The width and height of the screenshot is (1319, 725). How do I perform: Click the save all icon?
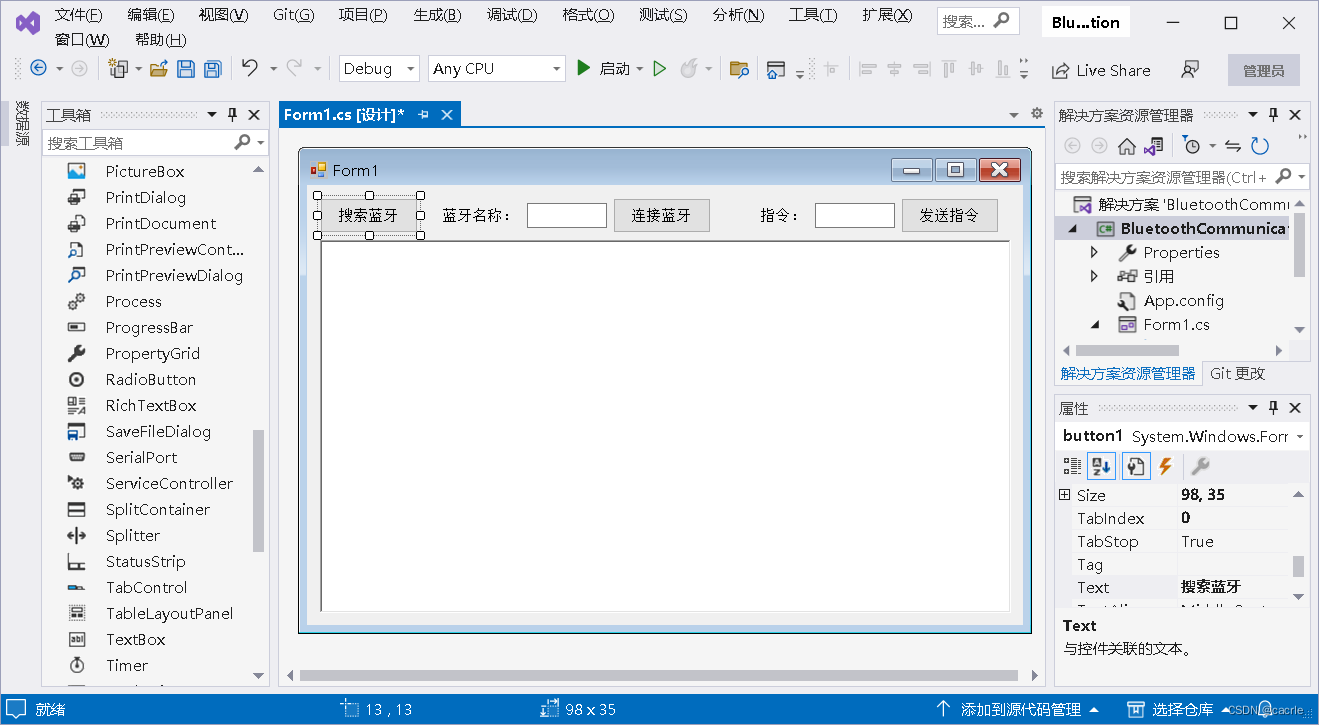[212, 68]
